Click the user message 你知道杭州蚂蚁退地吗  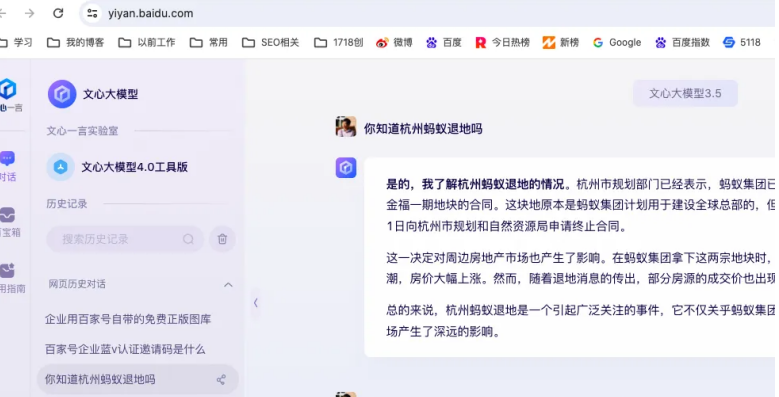(x=423, y=129)
